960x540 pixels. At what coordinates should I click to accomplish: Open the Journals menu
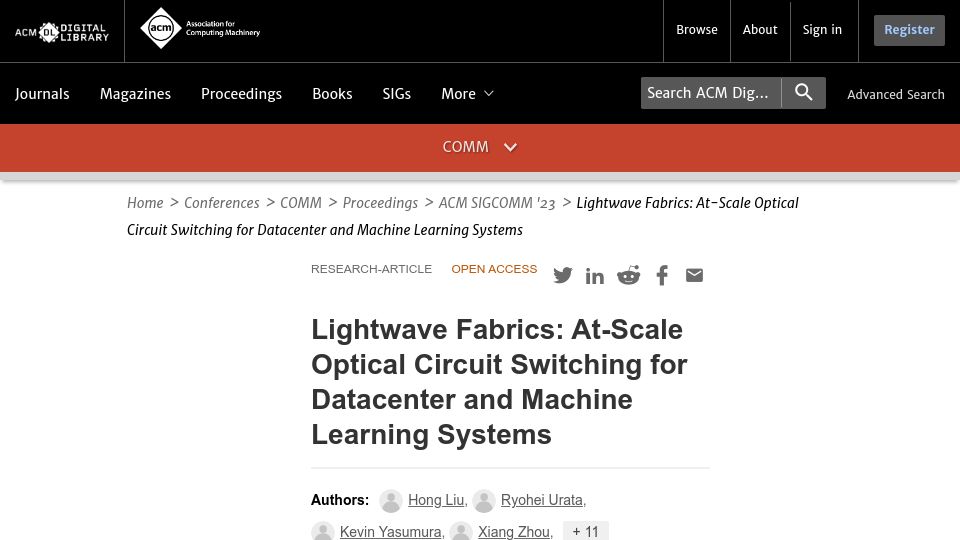(x=42, y=94)
